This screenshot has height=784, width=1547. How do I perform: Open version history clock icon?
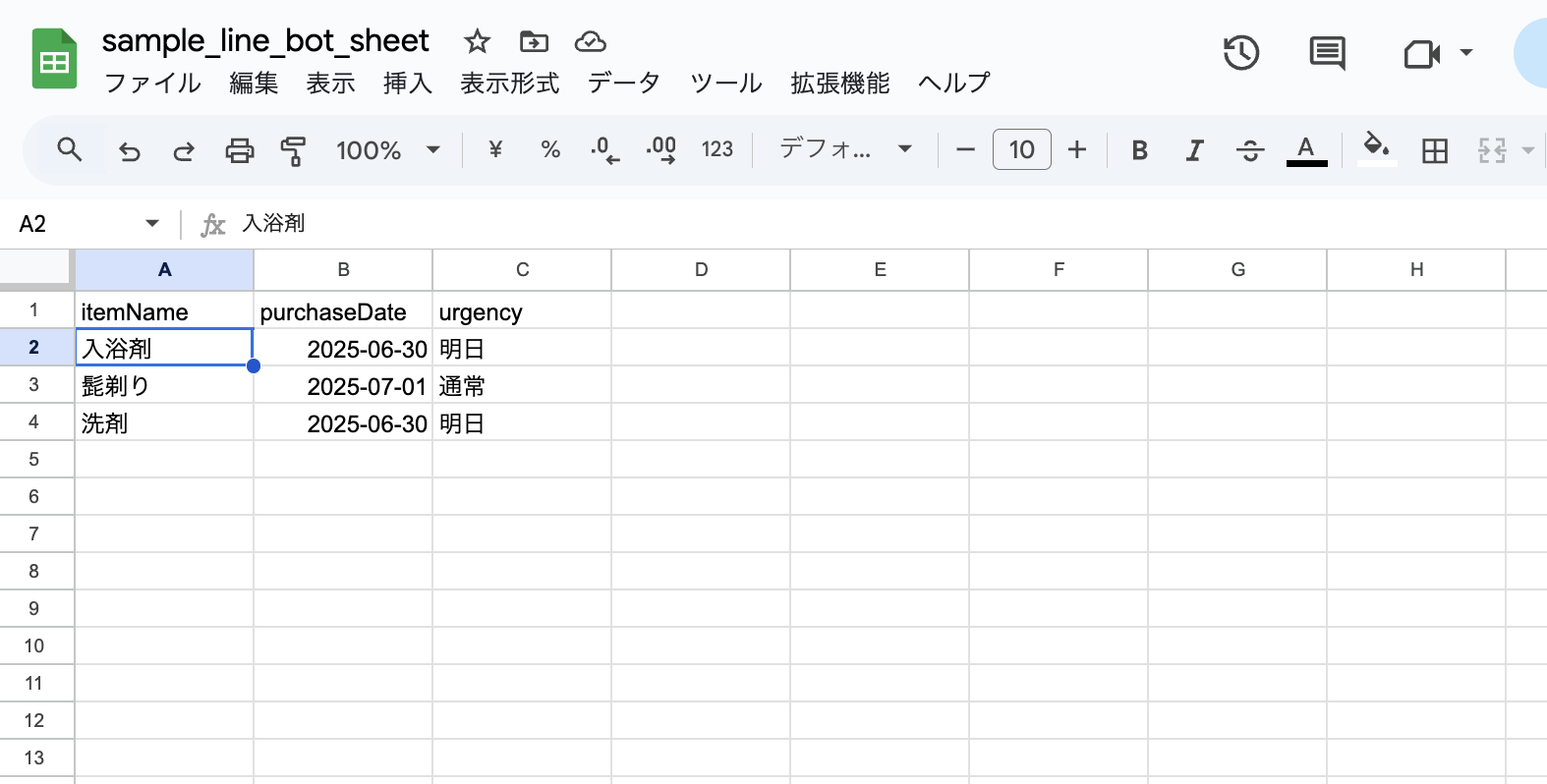pos(1241,52)
